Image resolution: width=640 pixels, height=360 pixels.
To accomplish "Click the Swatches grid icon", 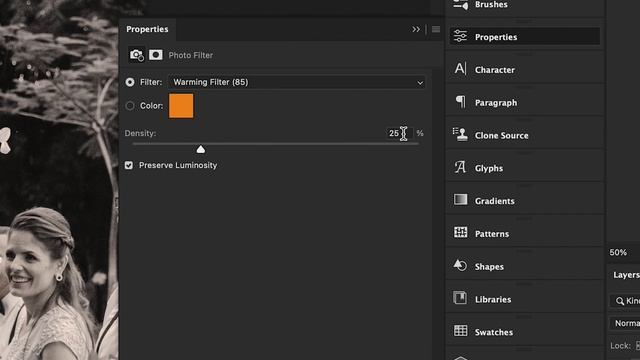I will pyautogui.click(x=460, y=331).
